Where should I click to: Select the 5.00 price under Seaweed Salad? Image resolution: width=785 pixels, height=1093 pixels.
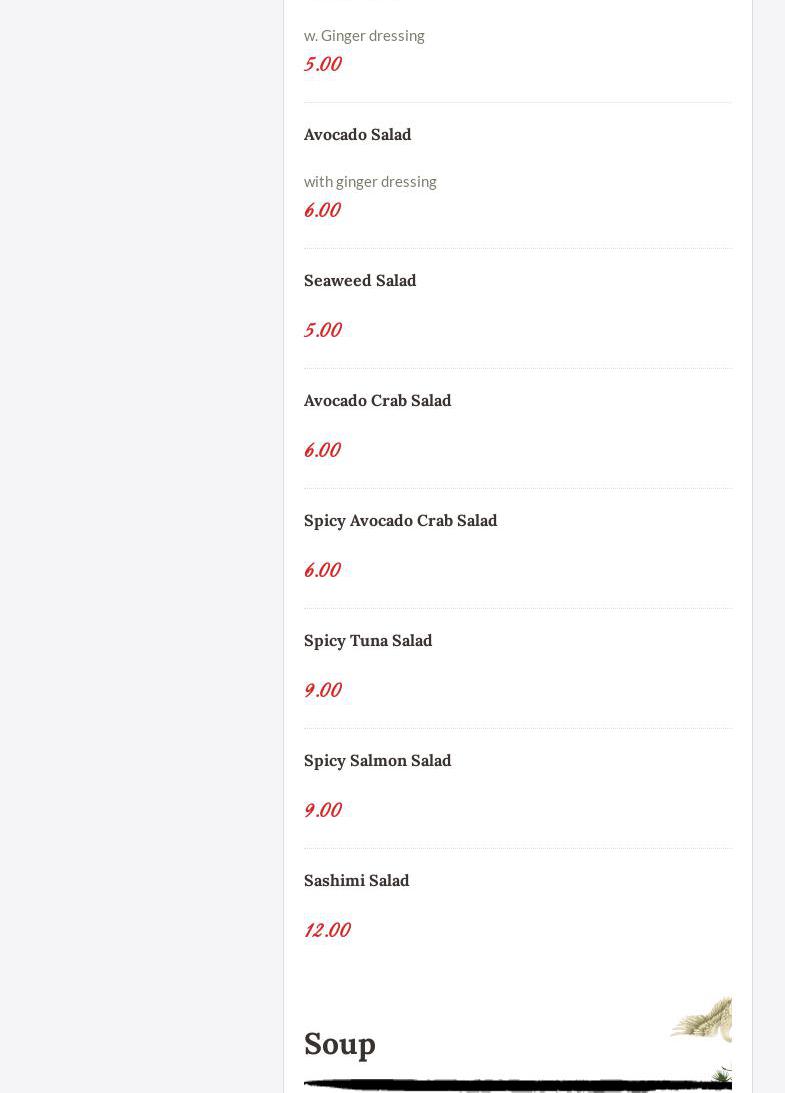click(x=322, y=330)
